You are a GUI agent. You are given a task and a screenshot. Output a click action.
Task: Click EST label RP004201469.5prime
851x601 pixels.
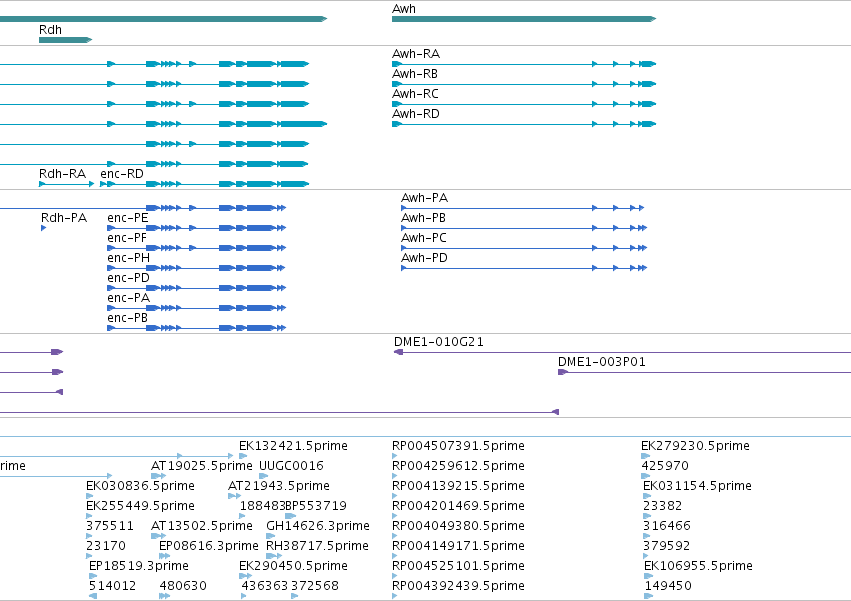tap(459, 506)
